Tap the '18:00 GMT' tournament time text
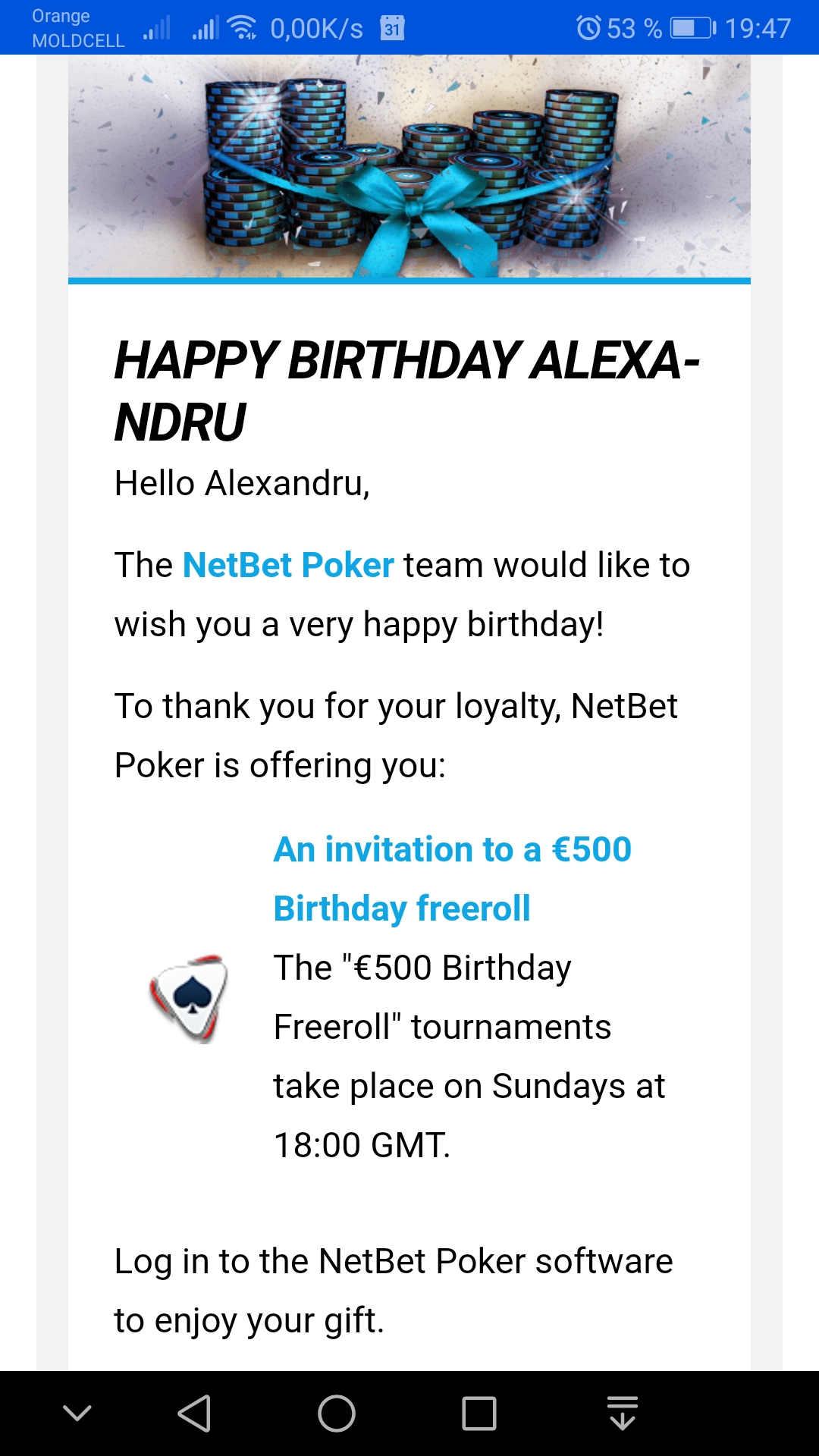Viewport: 819px width, 1456px height. point(362,1145)
